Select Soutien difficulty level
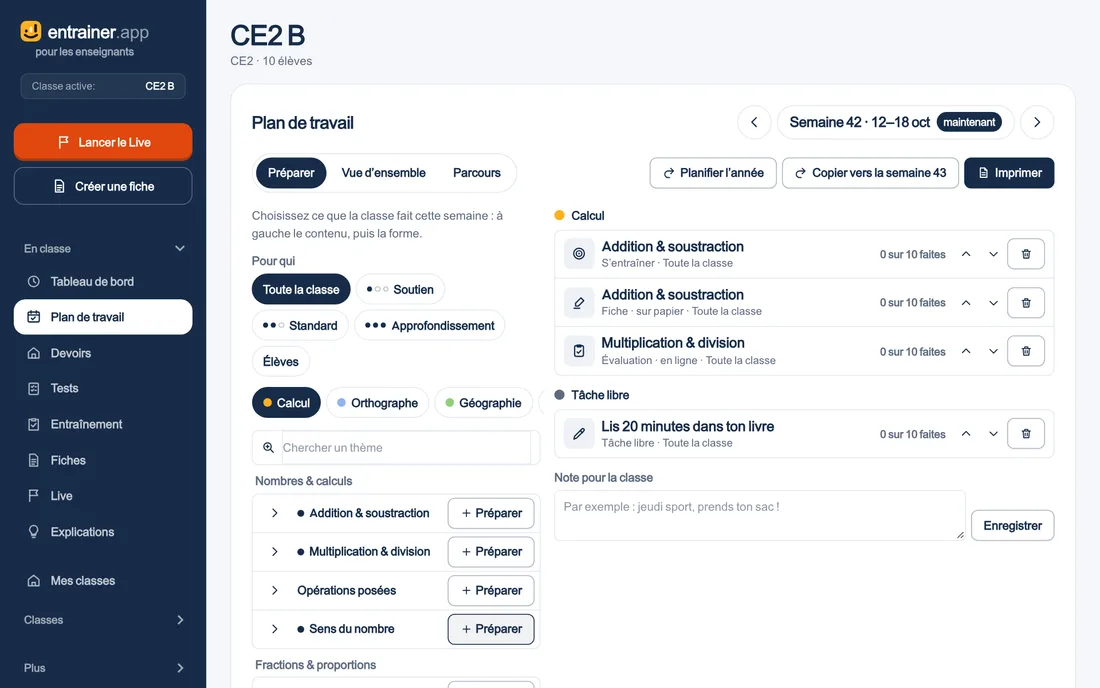Image resolution: width=1100 pixels, height=688 pixels. coord(400,289)
